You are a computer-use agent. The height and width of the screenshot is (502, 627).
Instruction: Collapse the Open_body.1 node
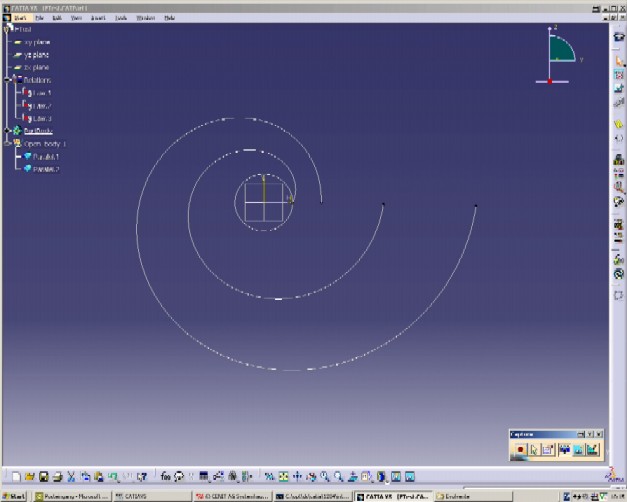tap(7, 144)
